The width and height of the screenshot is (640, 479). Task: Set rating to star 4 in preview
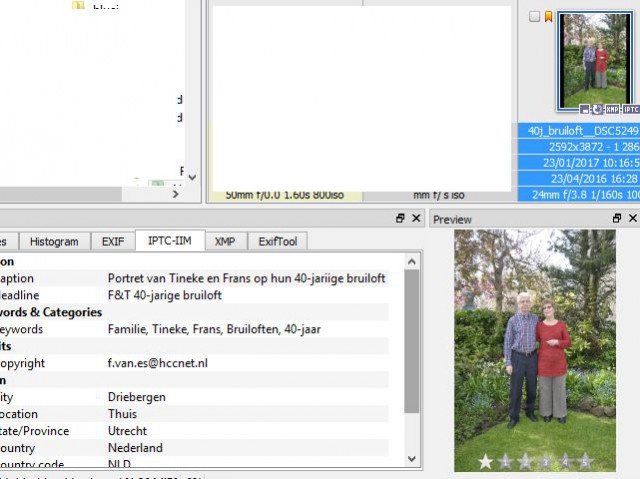click(565, 462)
